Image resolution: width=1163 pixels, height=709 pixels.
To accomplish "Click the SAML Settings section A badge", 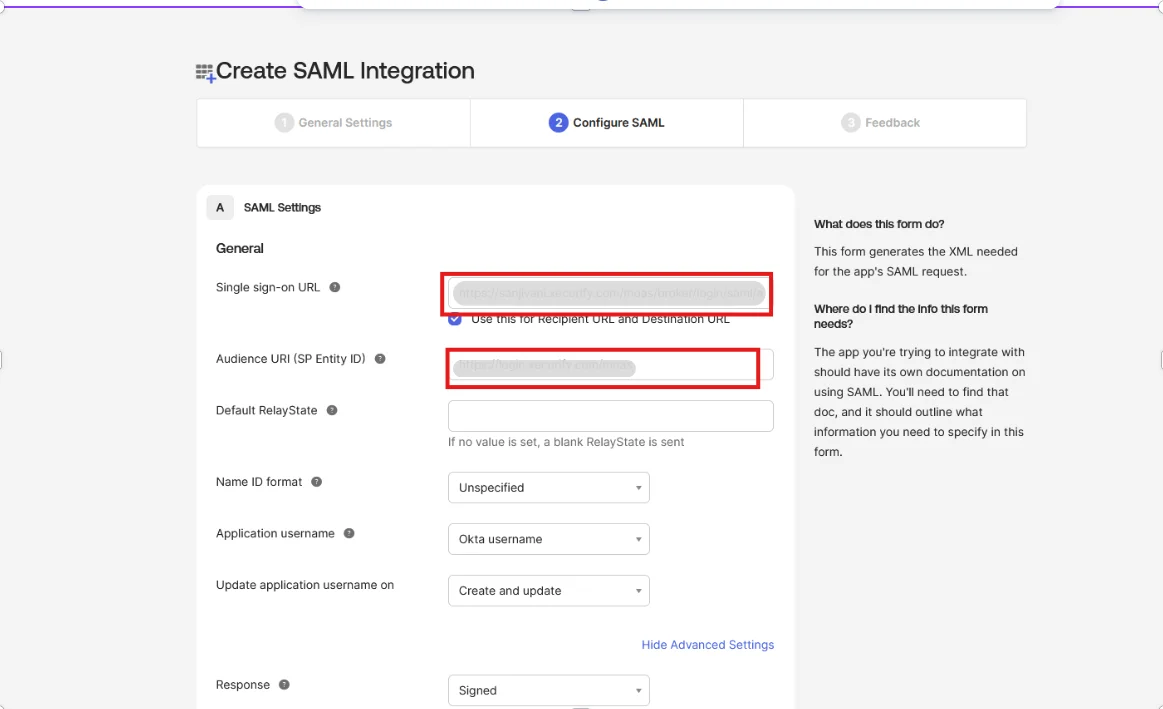I will click(220, 207).
